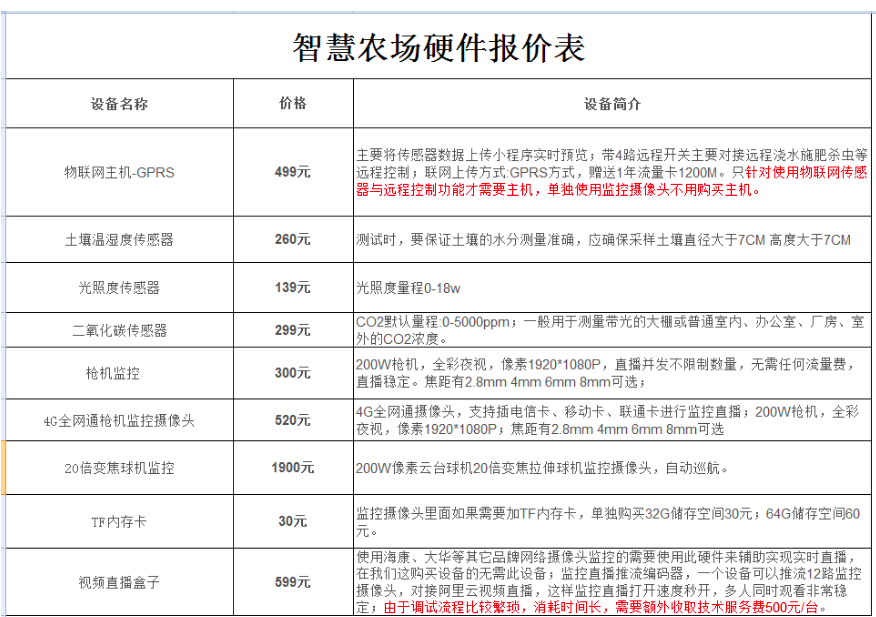Viewport: 876px width, 617px height.
Task: Select the price cell 520元
Action: (x=293, y=420)
